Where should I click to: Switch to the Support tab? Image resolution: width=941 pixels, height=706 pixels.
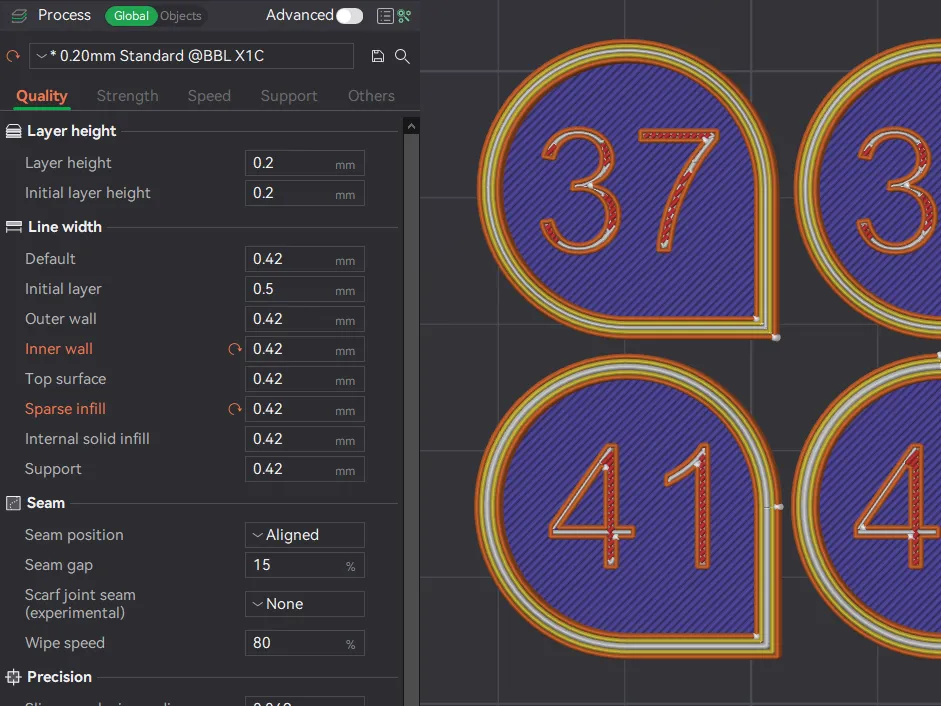(289, 96)
